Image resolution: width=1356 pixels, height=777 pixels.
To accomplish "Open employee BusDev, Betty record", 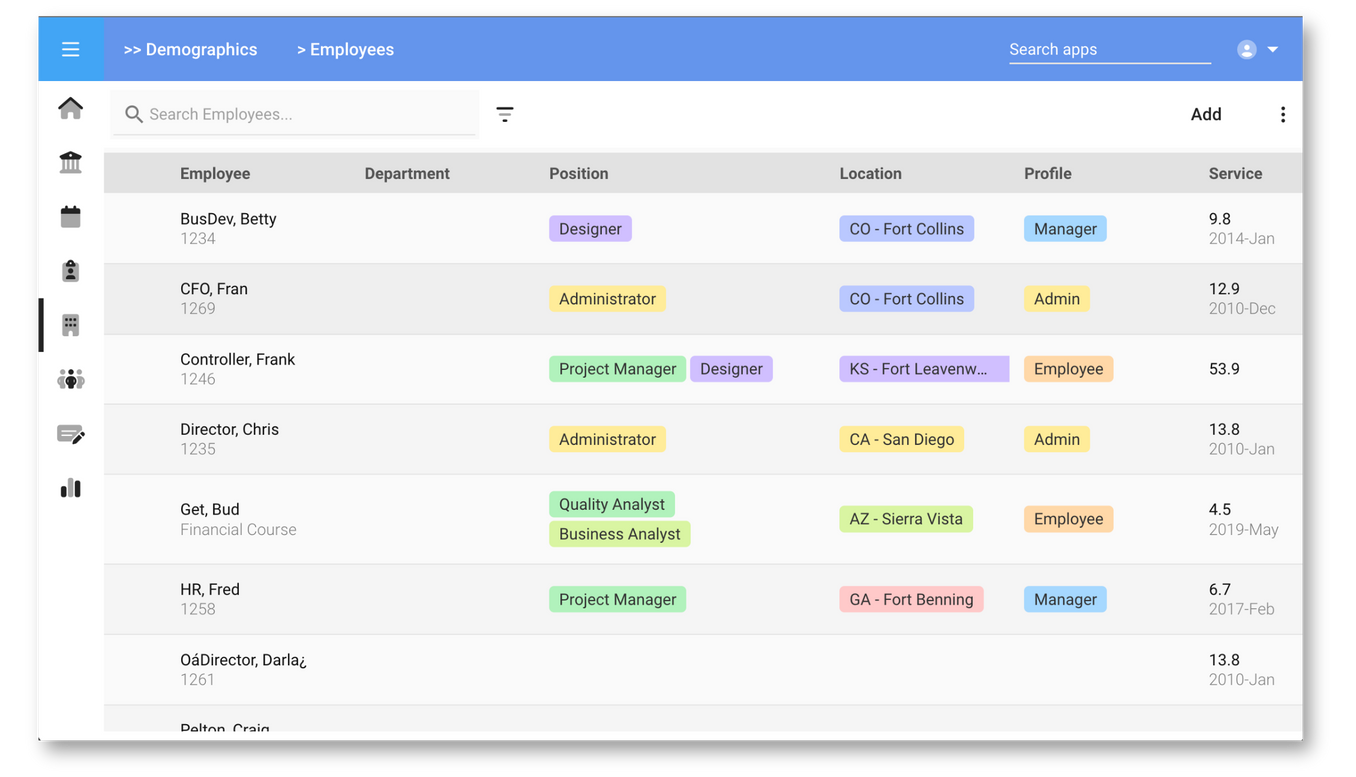I will [x=228, y=219].
